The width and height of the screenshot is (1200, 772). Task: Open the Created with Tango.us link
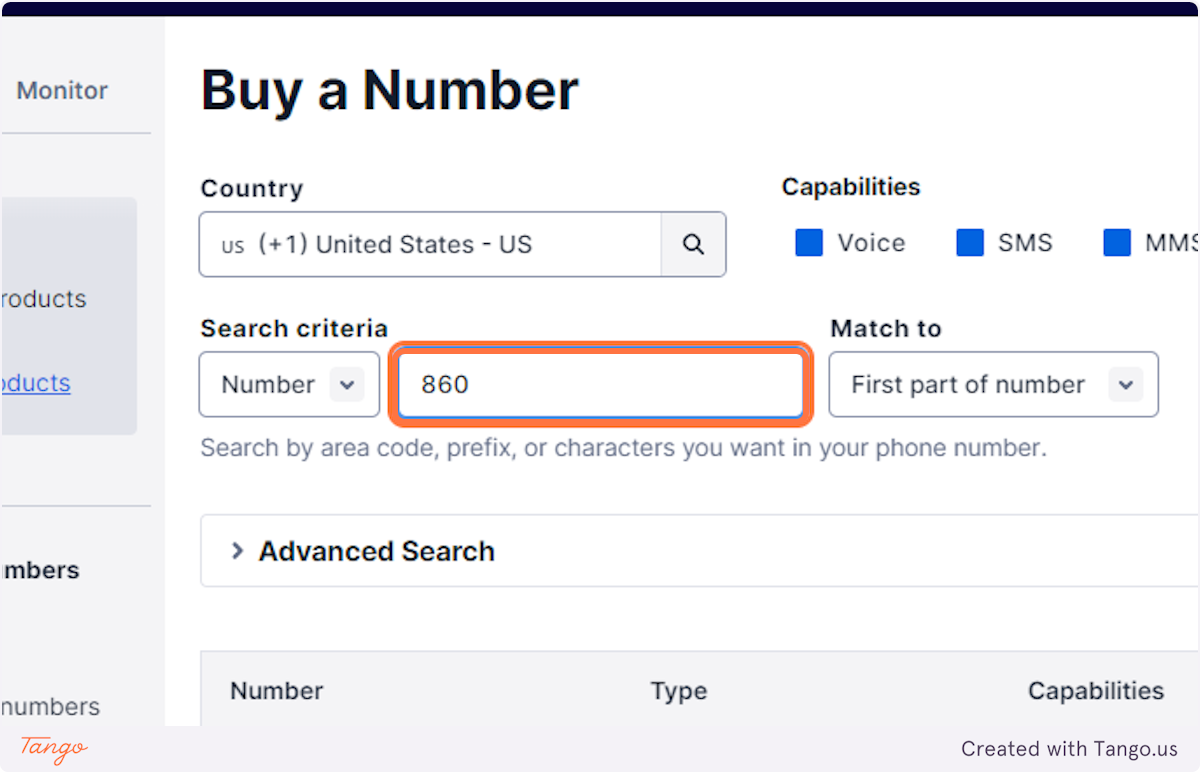coord(1070,748)
